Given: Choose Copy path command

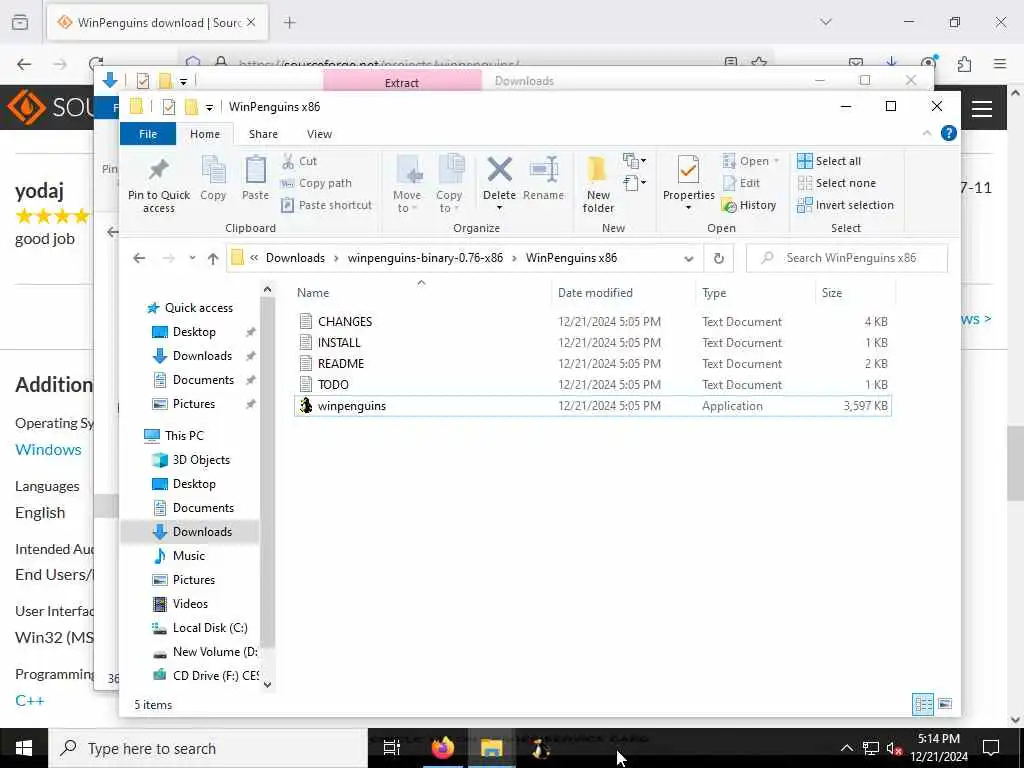Looking at the screenshot, I should click(316, 183).
